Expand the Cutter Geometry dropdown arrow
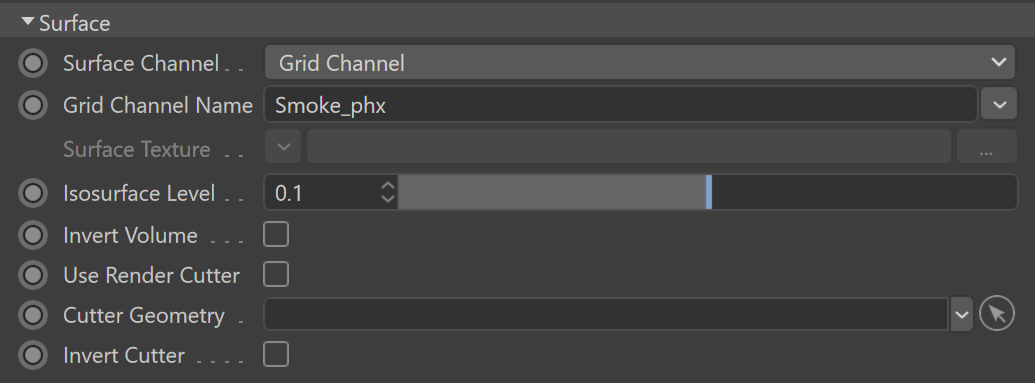1035x383 pixels. [961, 314]
